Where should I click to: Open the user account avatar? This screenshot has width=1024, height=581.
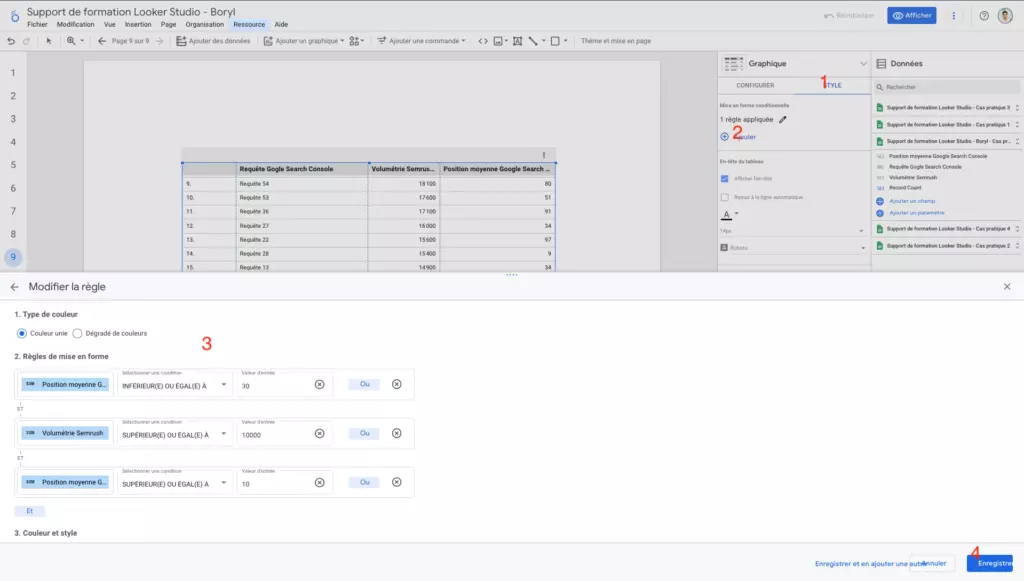click(1005, 15)
